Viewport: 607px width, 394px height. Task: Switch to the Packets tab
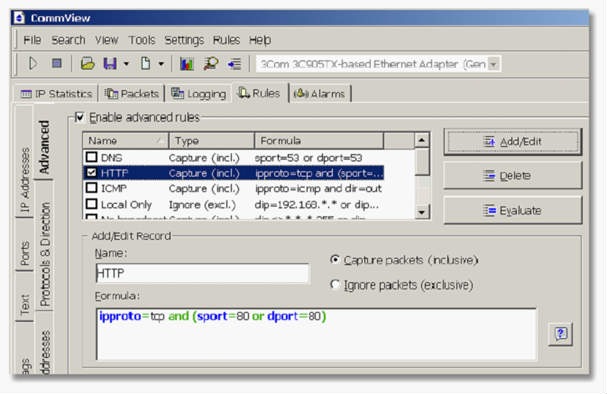click(132, 94)
